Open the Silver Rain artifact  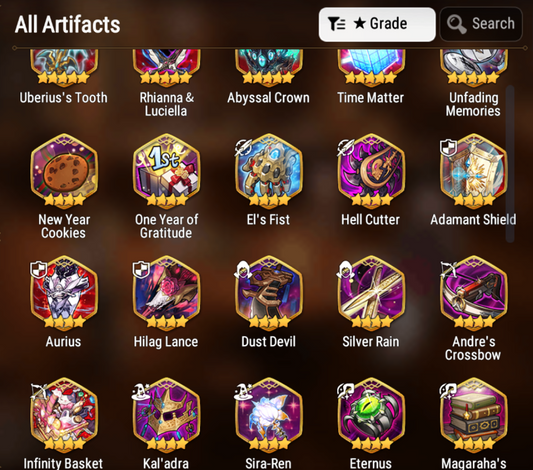[x=371, y=293]
